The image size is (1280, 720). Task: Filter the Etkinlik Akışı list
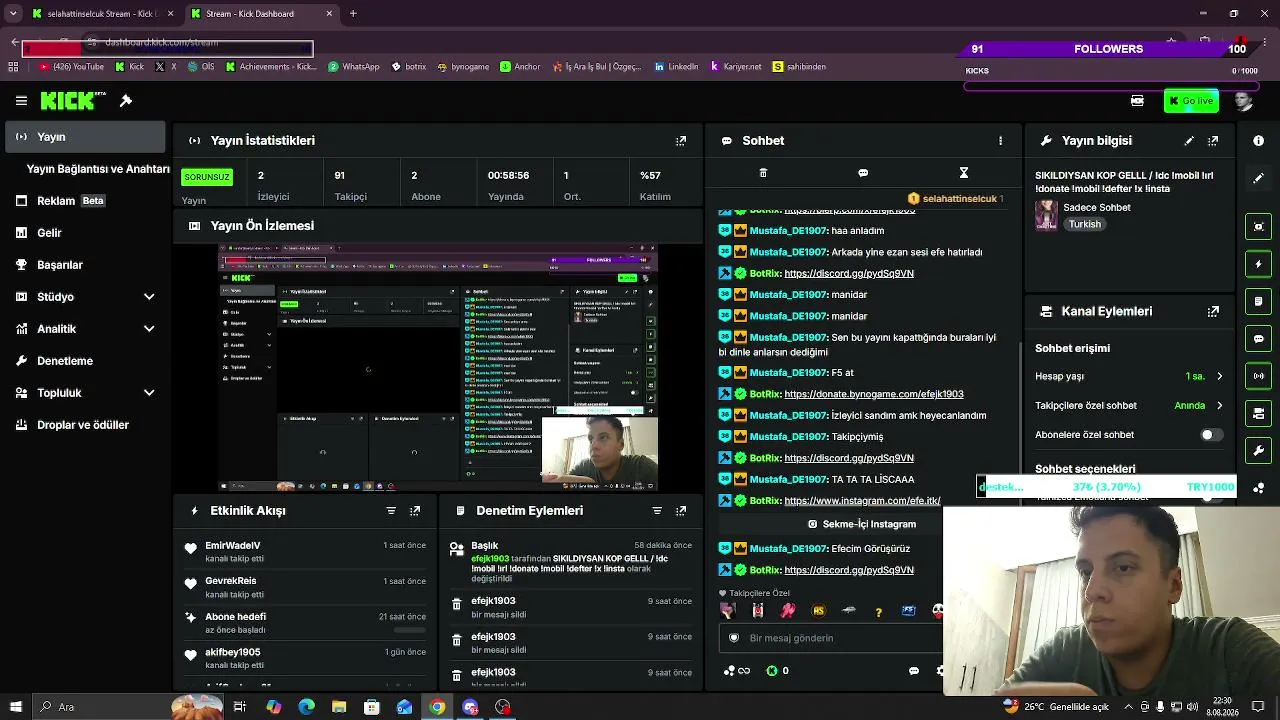[x=391, y=511]
